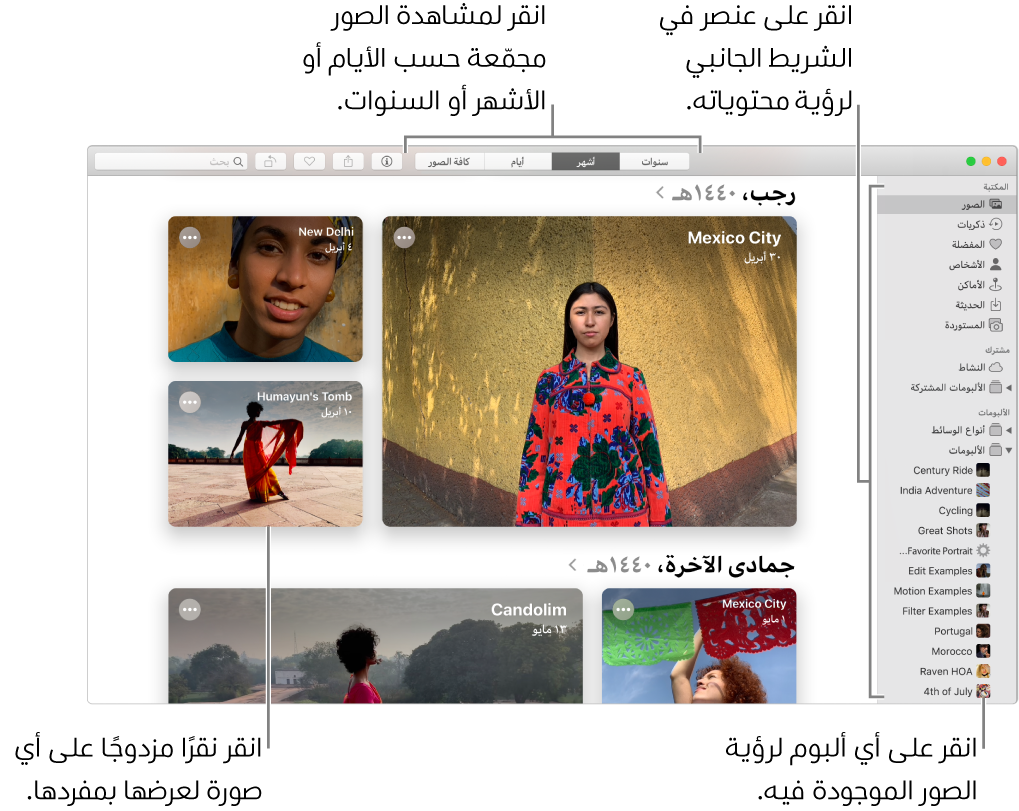The width and height of the screenshot is (1019, 811).
Task: Mark the selection as favorite with the heart icon
Action: [308, 160]
